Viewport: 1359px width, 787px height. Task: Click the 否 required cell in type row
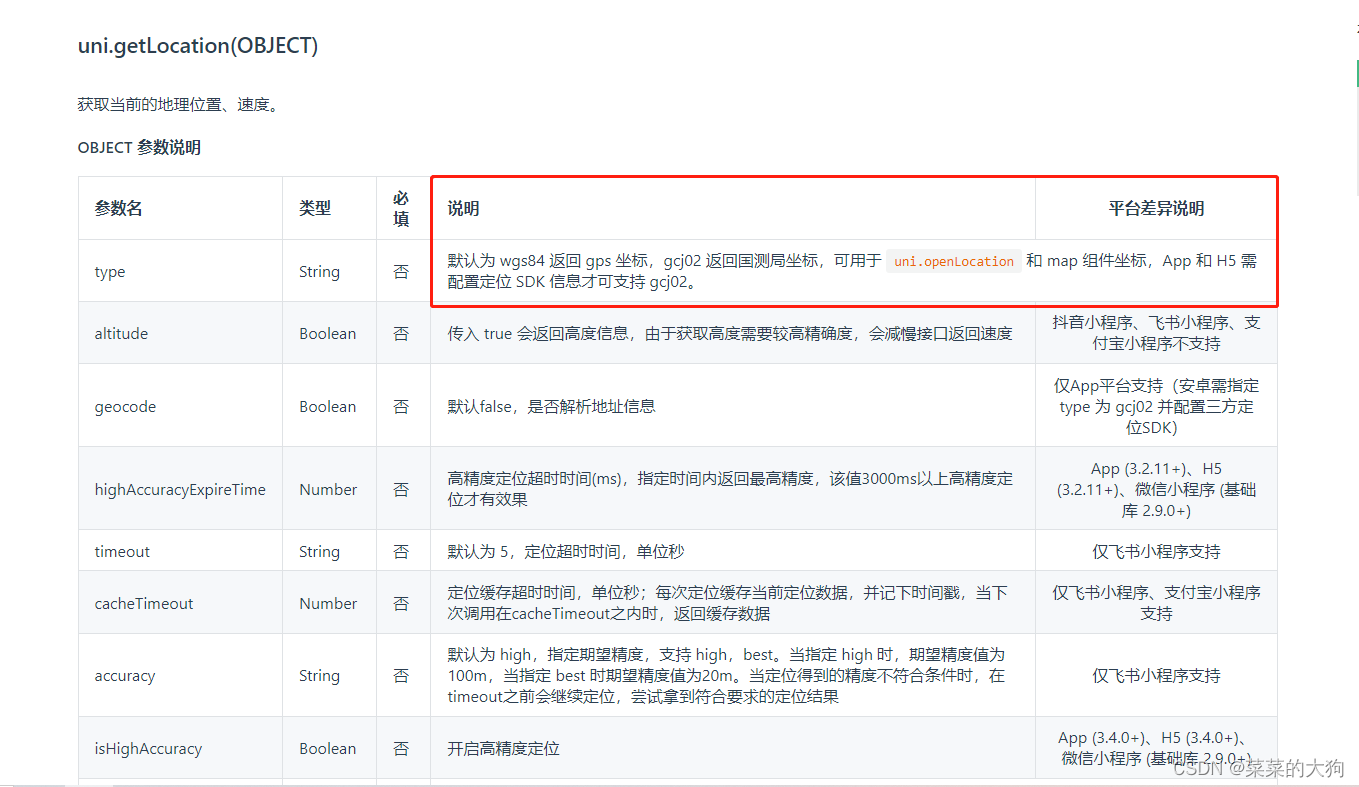pyautogui.click(x=401, y=271)
